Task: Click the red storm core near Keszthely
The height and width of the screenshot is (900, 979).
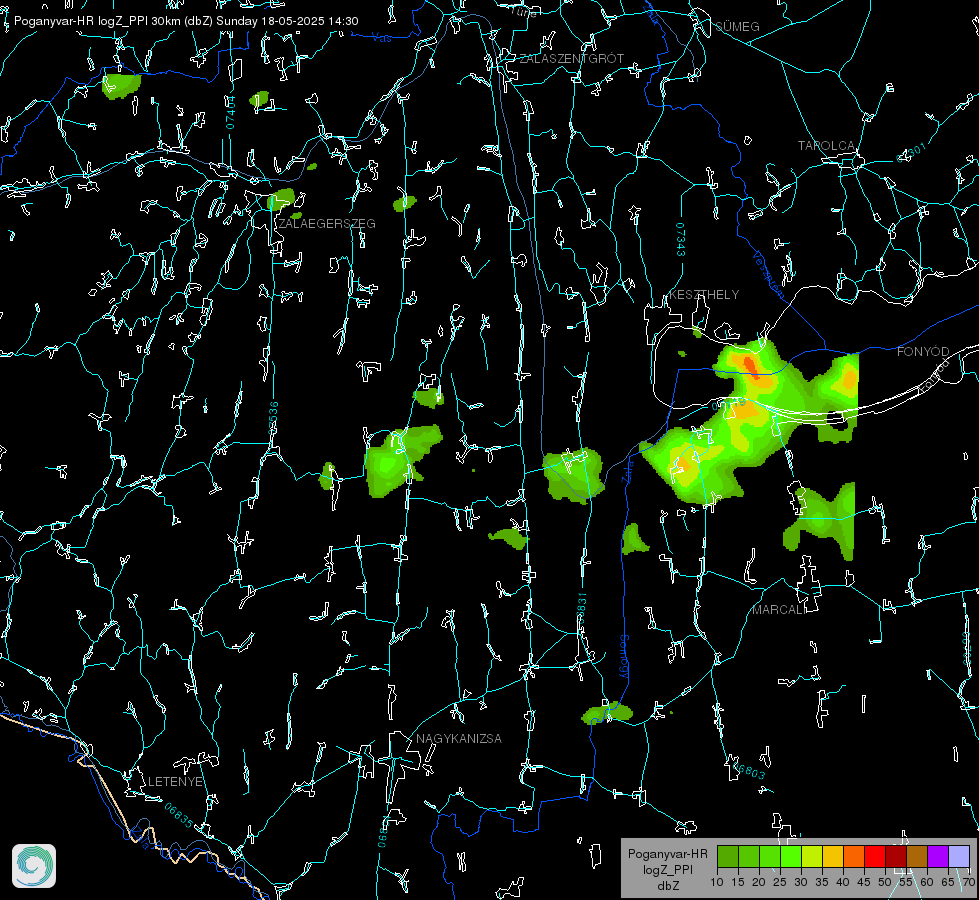Action: pos(752,368)
